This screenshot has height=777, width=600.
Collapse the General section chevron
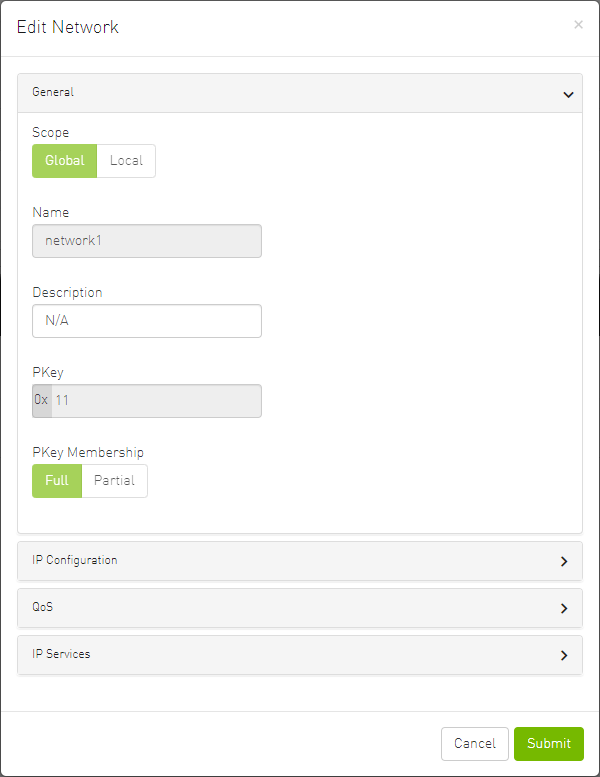[x=567, y=94]
